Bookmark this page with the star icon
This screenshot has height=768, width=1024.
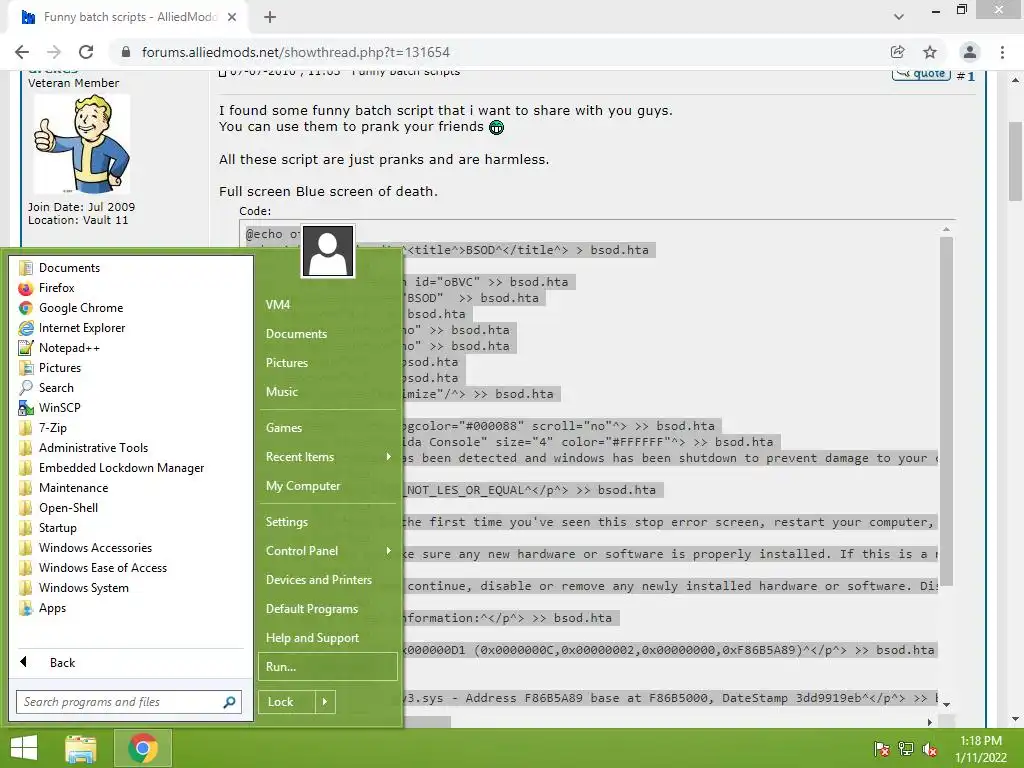pyautogui.click(x=930, y=52)
